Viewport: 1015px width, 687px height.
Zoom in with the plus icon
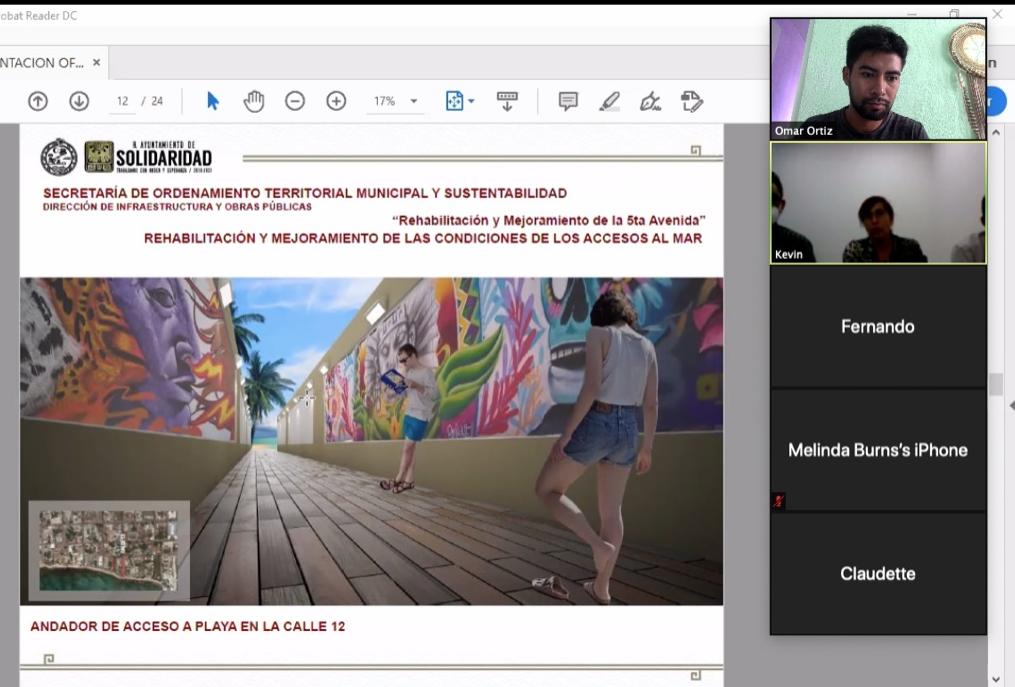tap(336, 101)
